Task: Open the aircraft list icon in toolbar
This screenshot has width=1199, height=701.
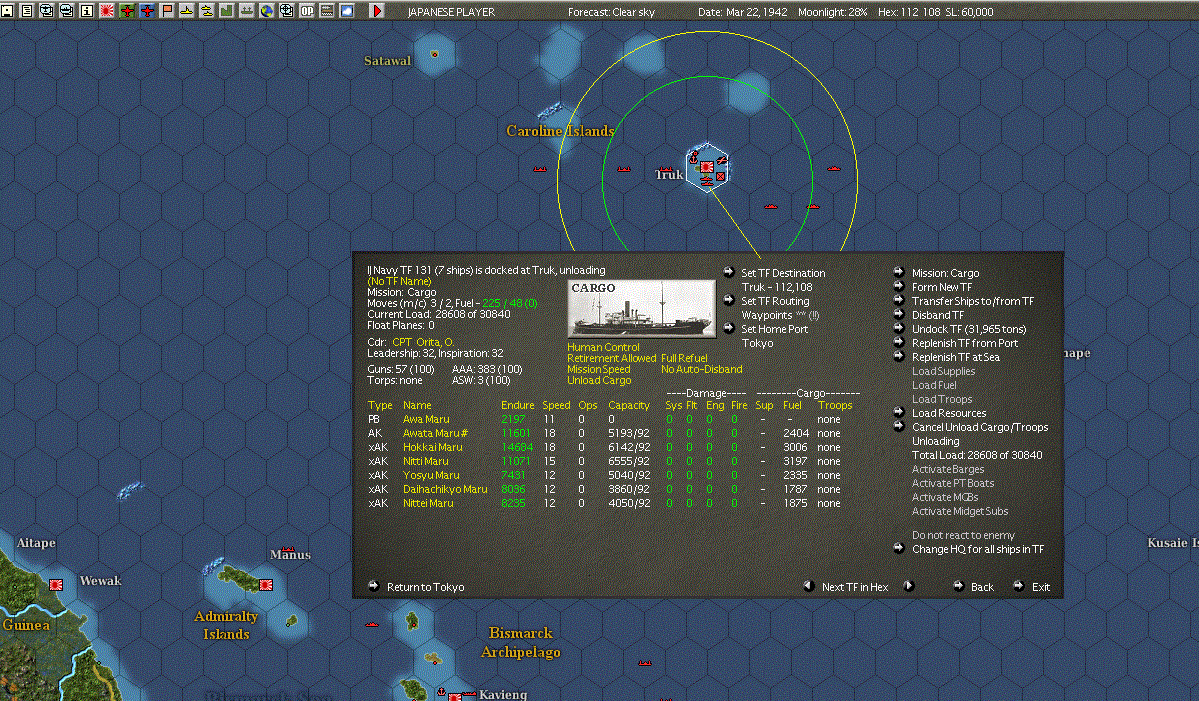Action: [47, 11]
